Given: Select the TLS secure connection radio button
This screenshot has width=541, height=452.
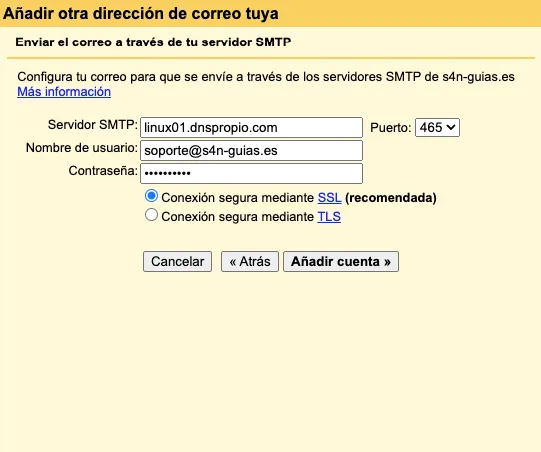Looking at the screenshot, I should click(x=151, y=215).
